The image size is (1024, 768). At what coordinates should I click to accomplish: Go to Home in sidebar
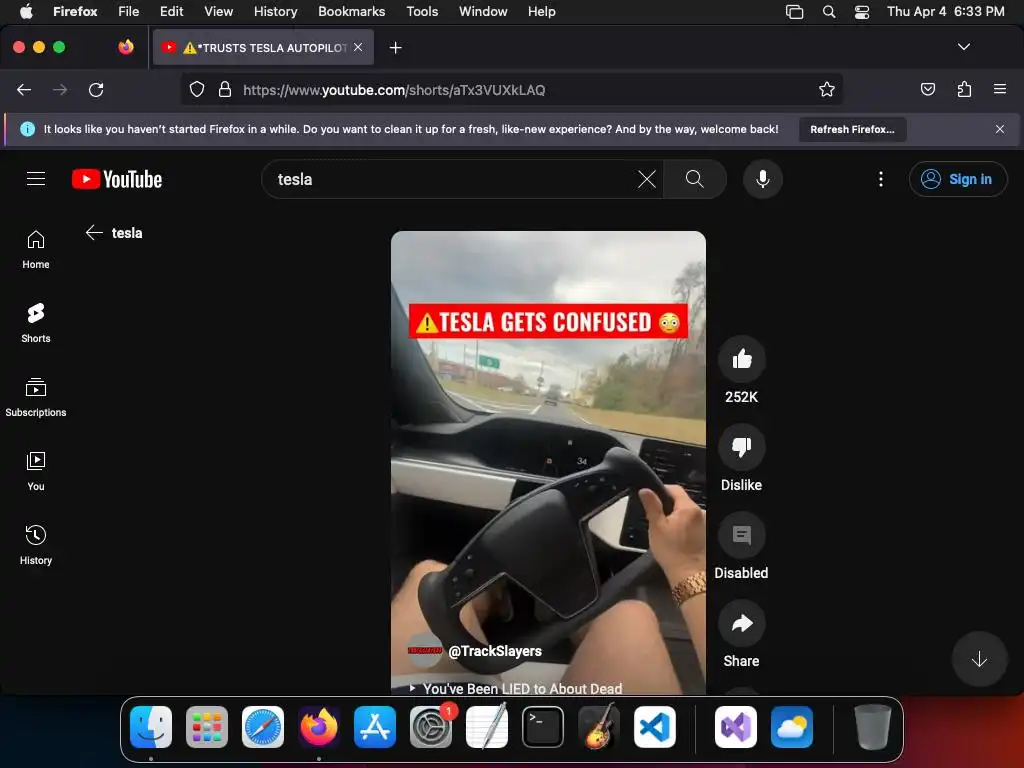(x=36, y=249)
